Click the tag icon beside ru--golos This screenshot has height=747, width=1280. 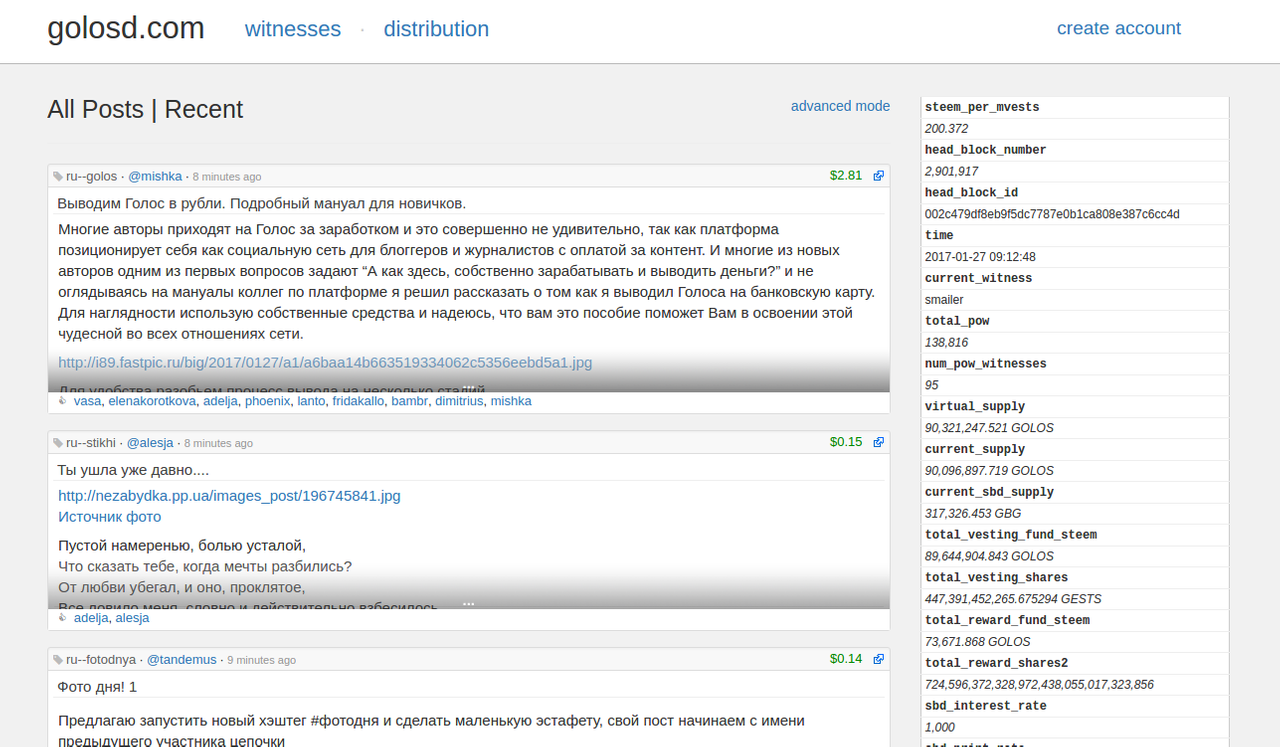[58, 176]
